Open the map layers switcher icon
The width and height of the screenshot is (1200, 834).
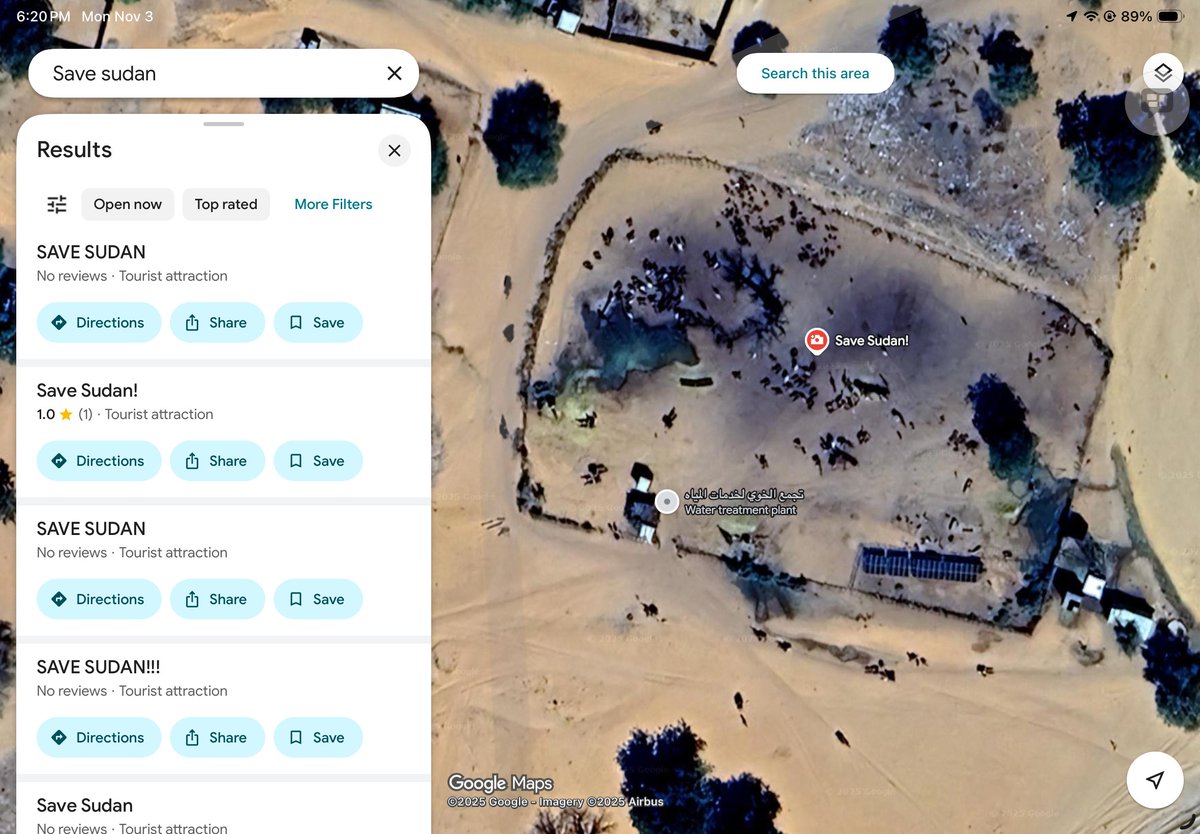tap(1162, 72)
